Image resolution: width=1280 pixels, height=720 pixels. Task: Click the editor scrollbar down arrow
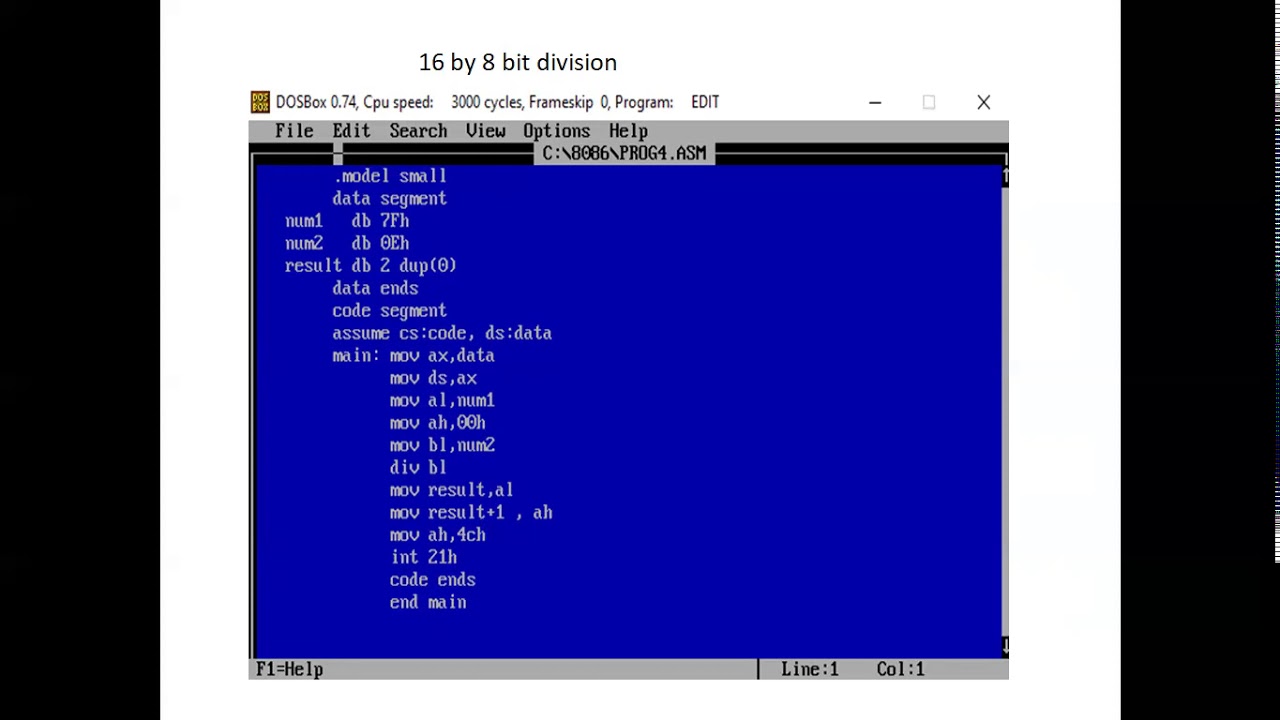pos(1004,646)
